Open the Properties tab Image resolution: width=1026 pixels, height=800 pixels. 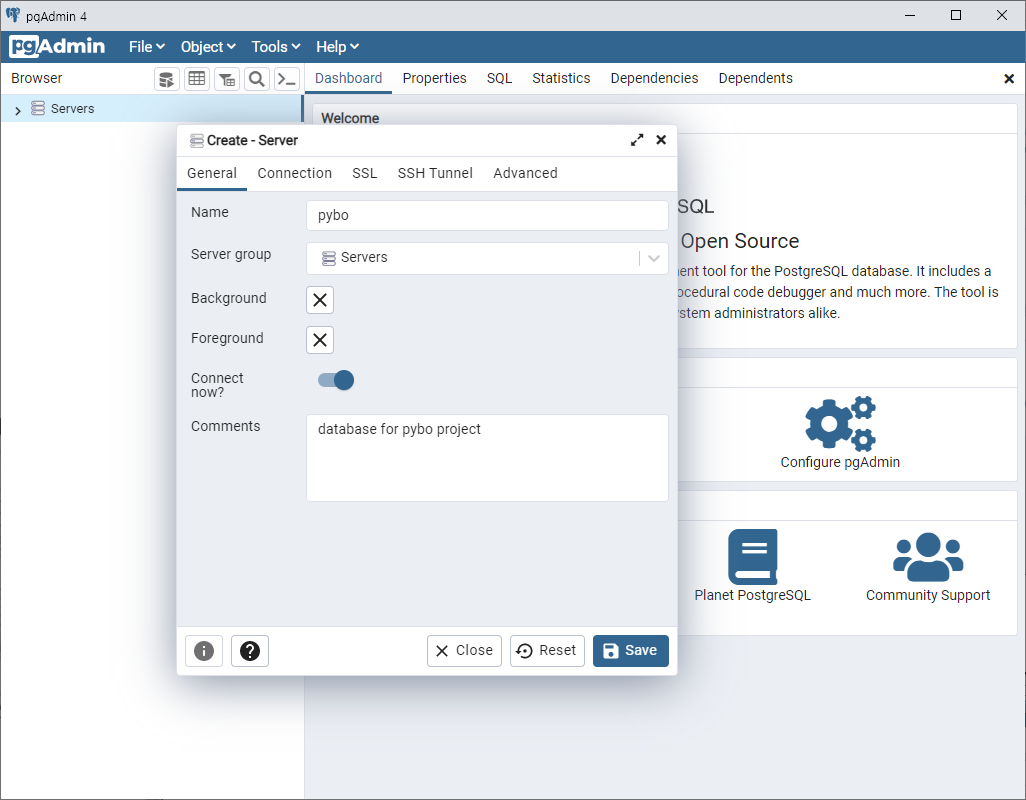(x=434, y=78)
